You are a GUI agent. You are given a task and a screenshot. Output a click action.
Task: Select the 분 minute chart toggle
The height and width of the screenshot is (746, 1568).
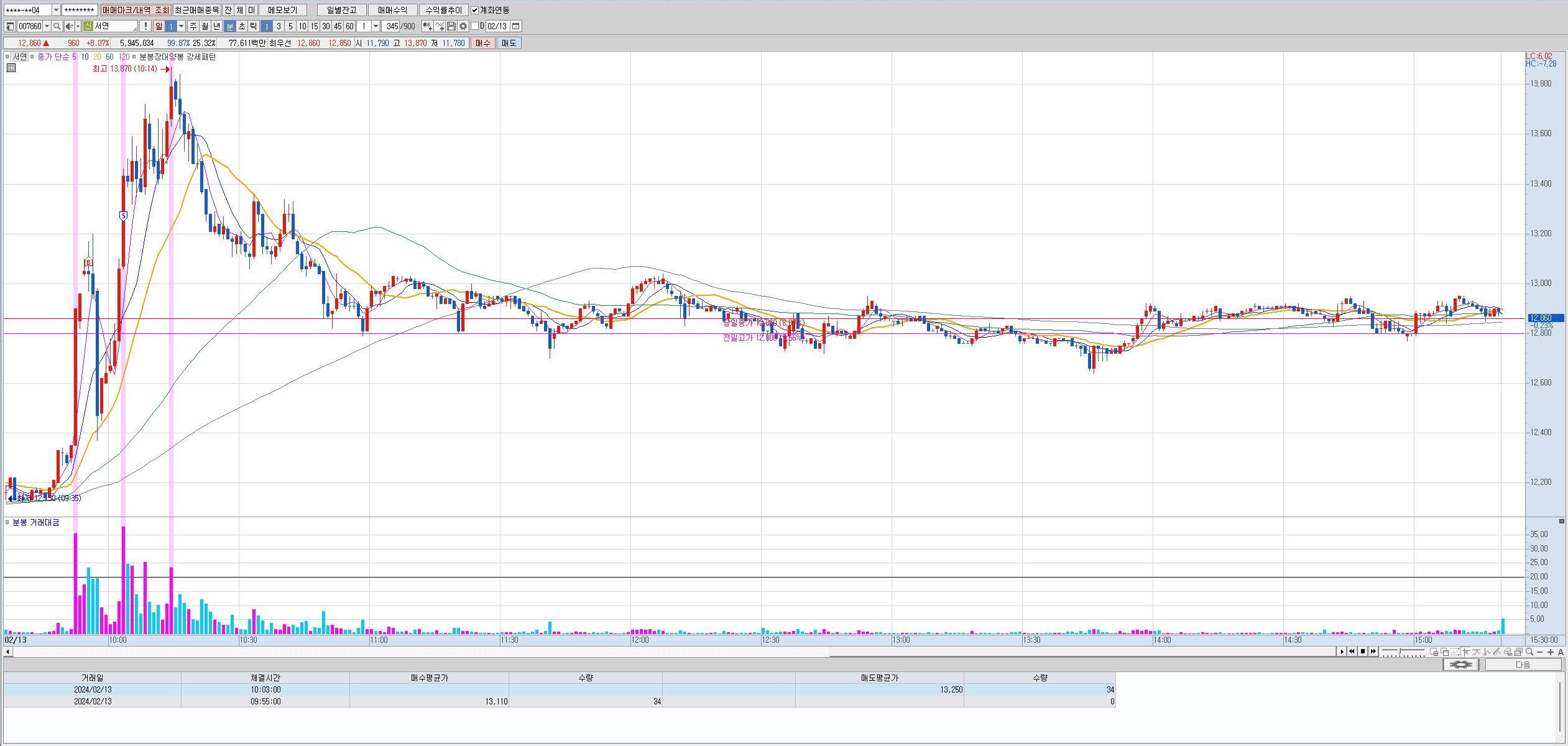click(x=230, y=26)
